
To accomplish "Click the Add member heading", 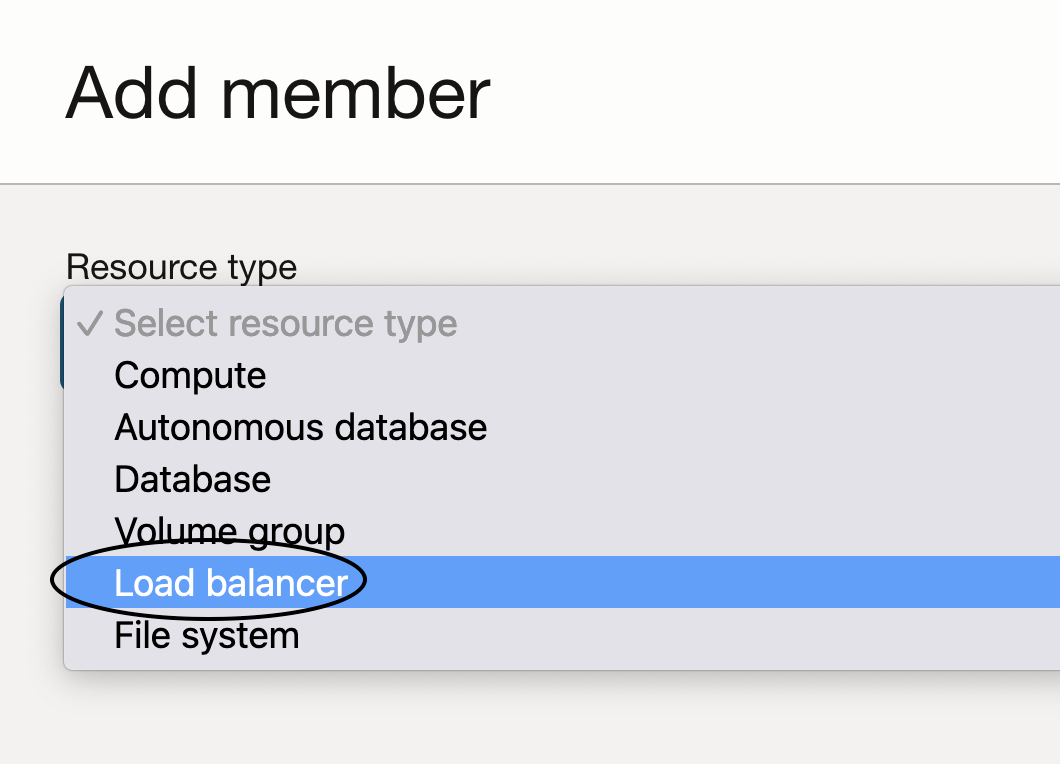I will [278, 93].
